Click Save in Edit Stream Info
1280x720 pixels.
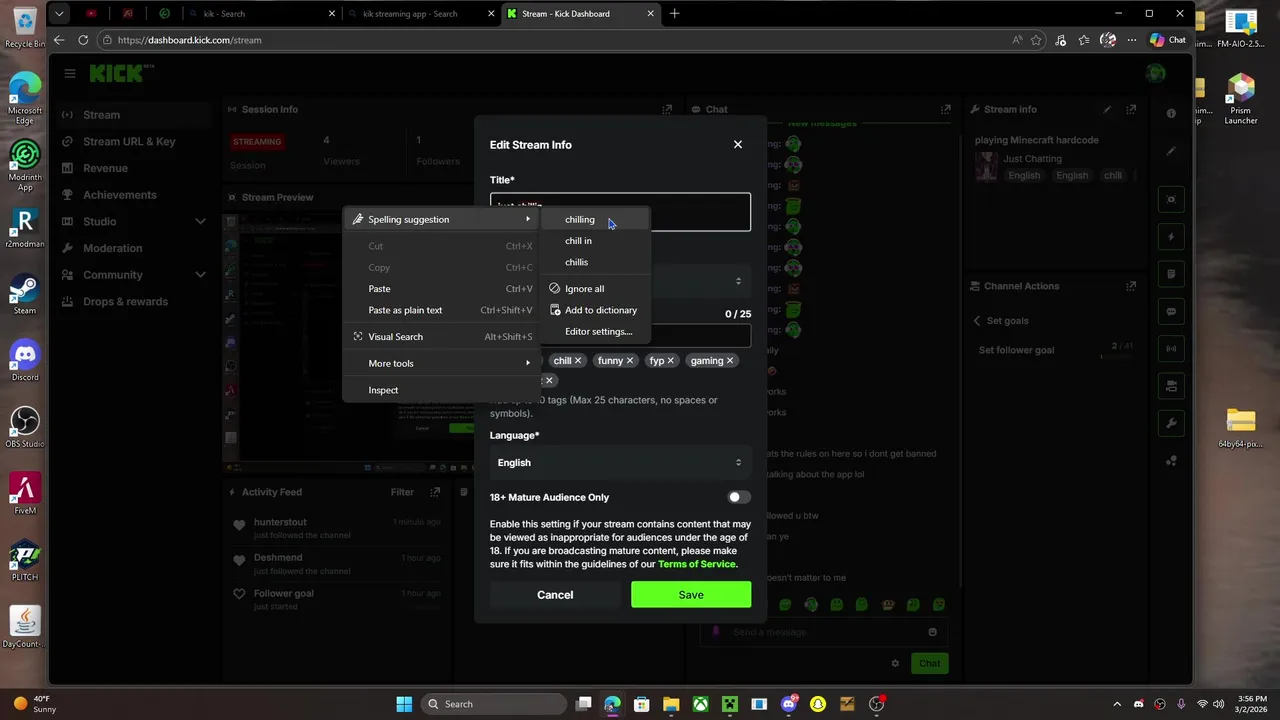tap(691, 595)
